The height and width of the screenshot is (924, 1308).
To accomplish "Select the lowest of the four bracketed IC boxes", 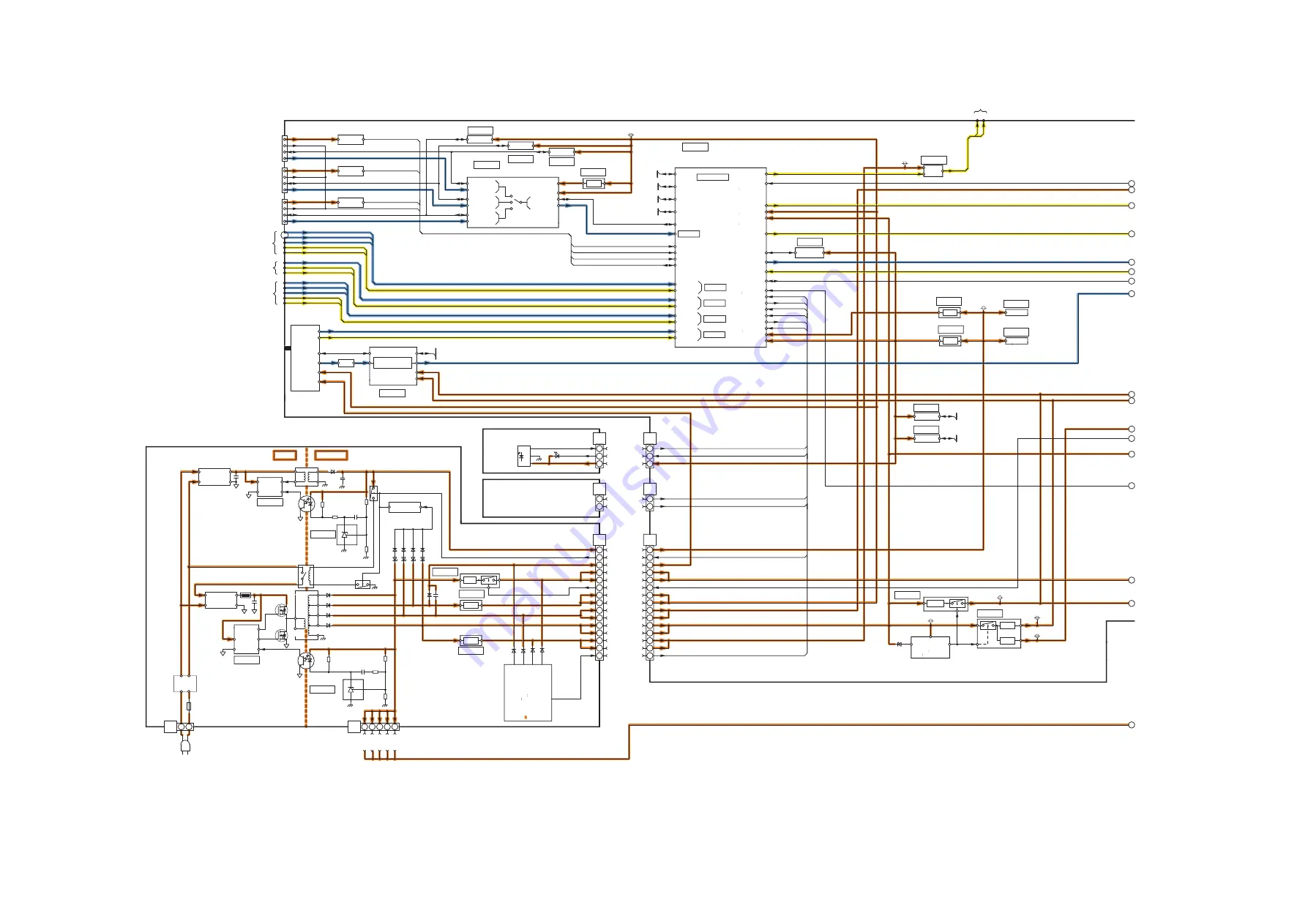I will pyautogui.click(x=714, y=334).
